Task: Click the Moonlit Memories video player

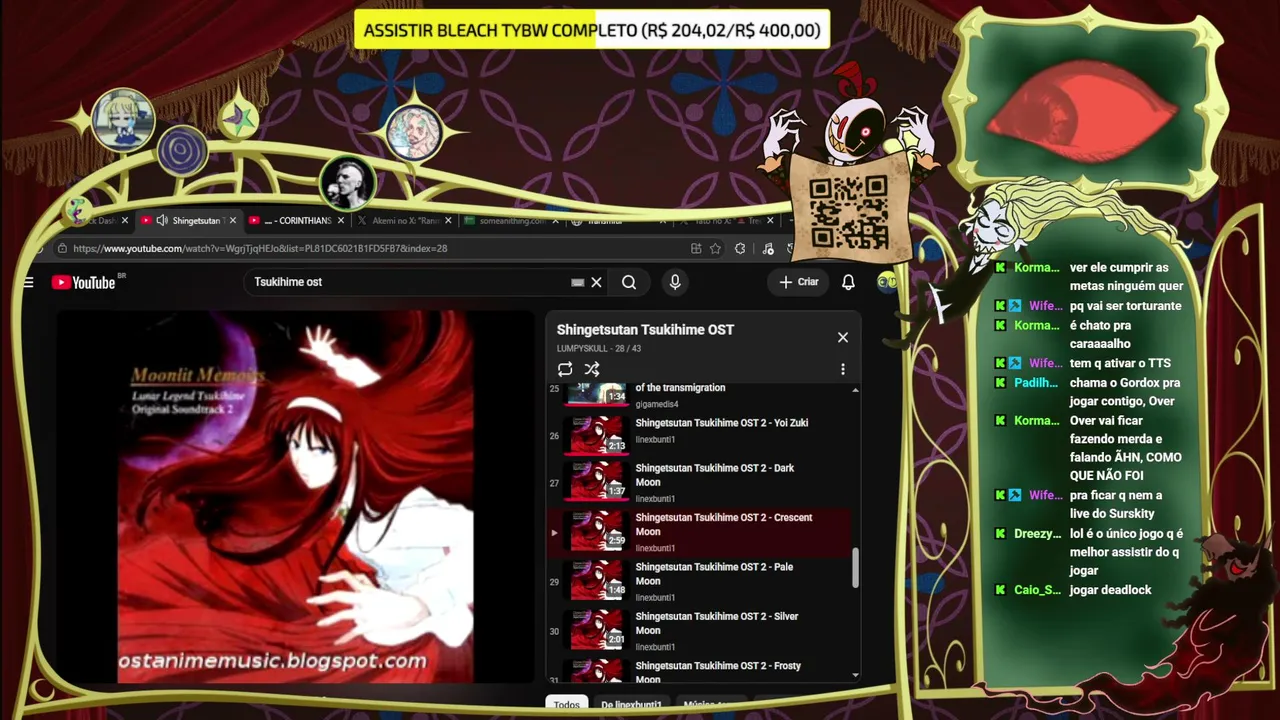Action: 296,496
